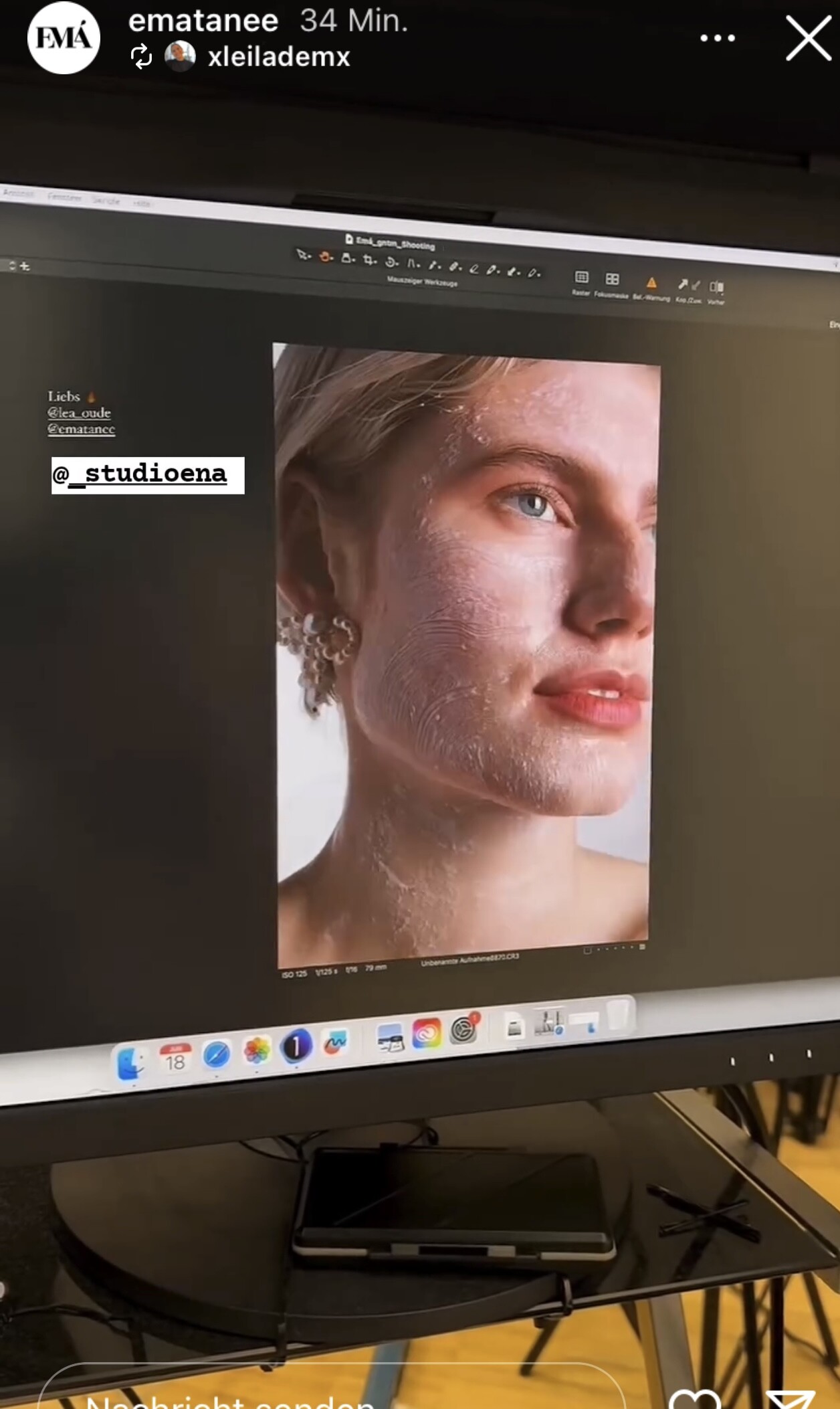
Task: Select the pointer tool in Capture One
Action: 304,255
